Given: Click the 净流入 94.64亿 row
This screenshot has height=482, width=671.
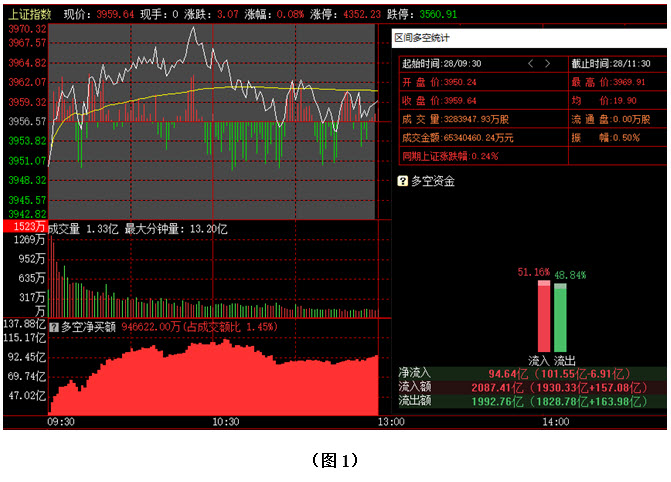Looking at the screenshot, I should click(x=532, y=374).
